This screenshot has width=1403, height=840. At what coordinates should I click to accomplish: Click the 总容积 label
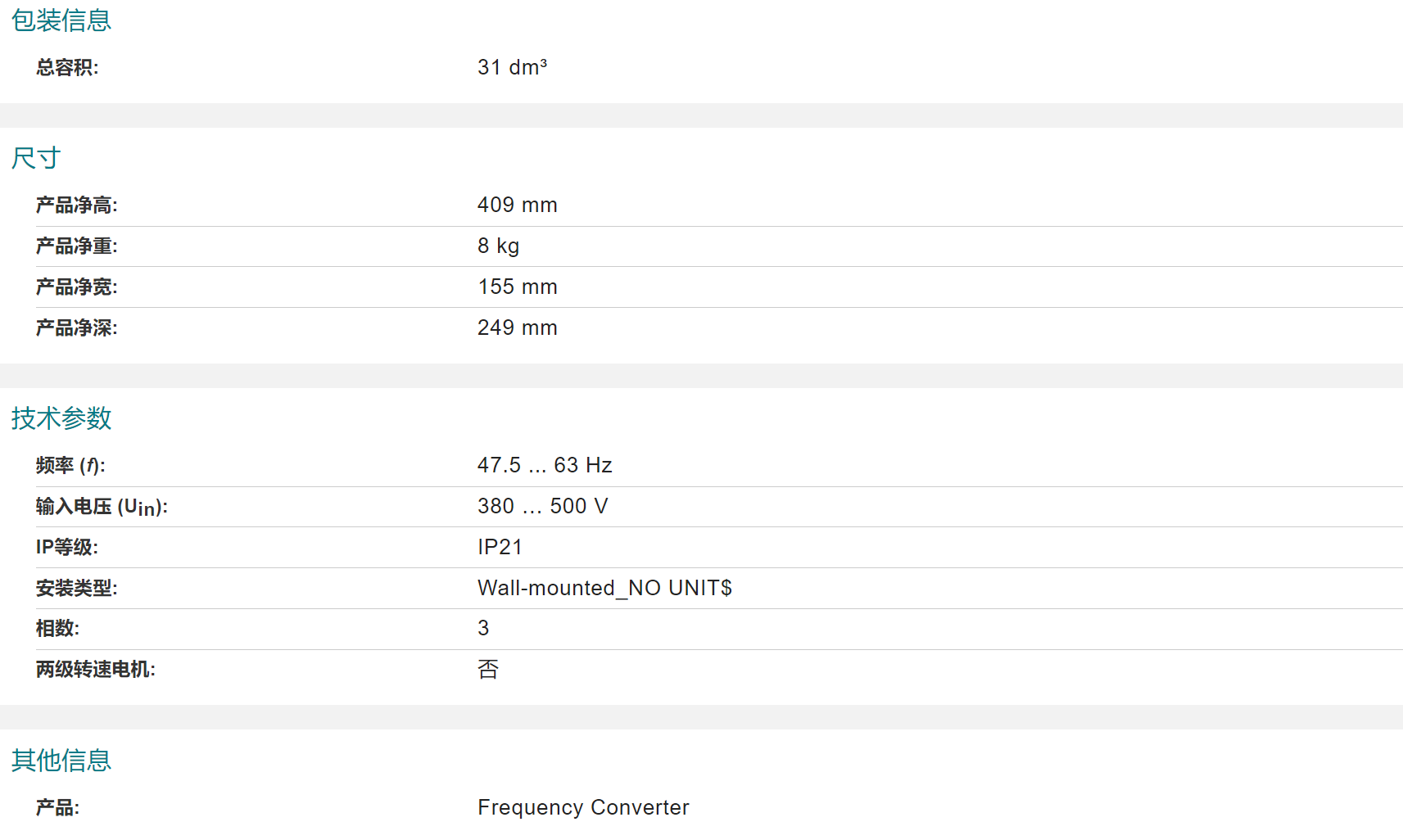click(67, 68)
